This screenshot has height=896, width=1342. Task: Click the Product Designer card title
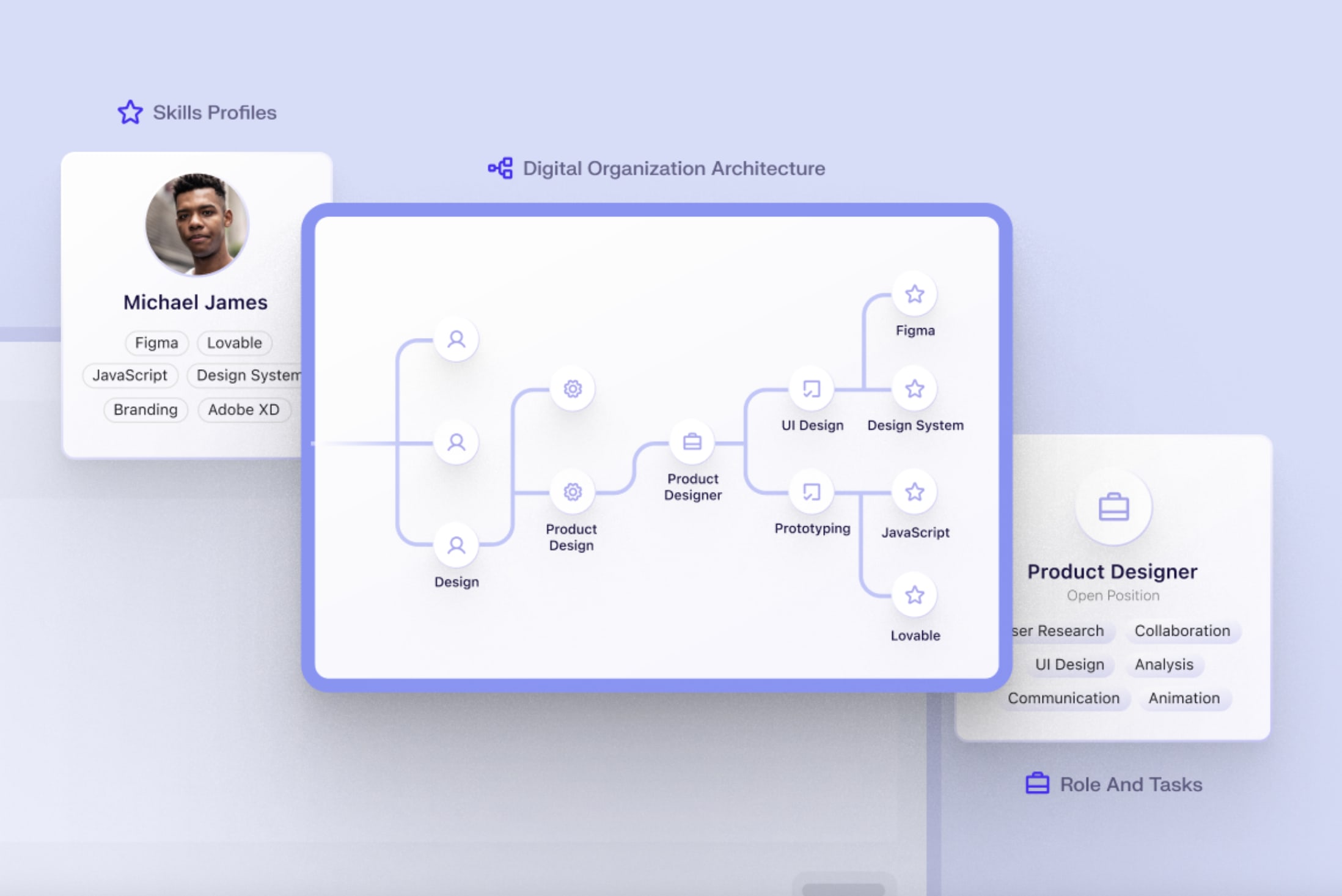(1112, 571)
